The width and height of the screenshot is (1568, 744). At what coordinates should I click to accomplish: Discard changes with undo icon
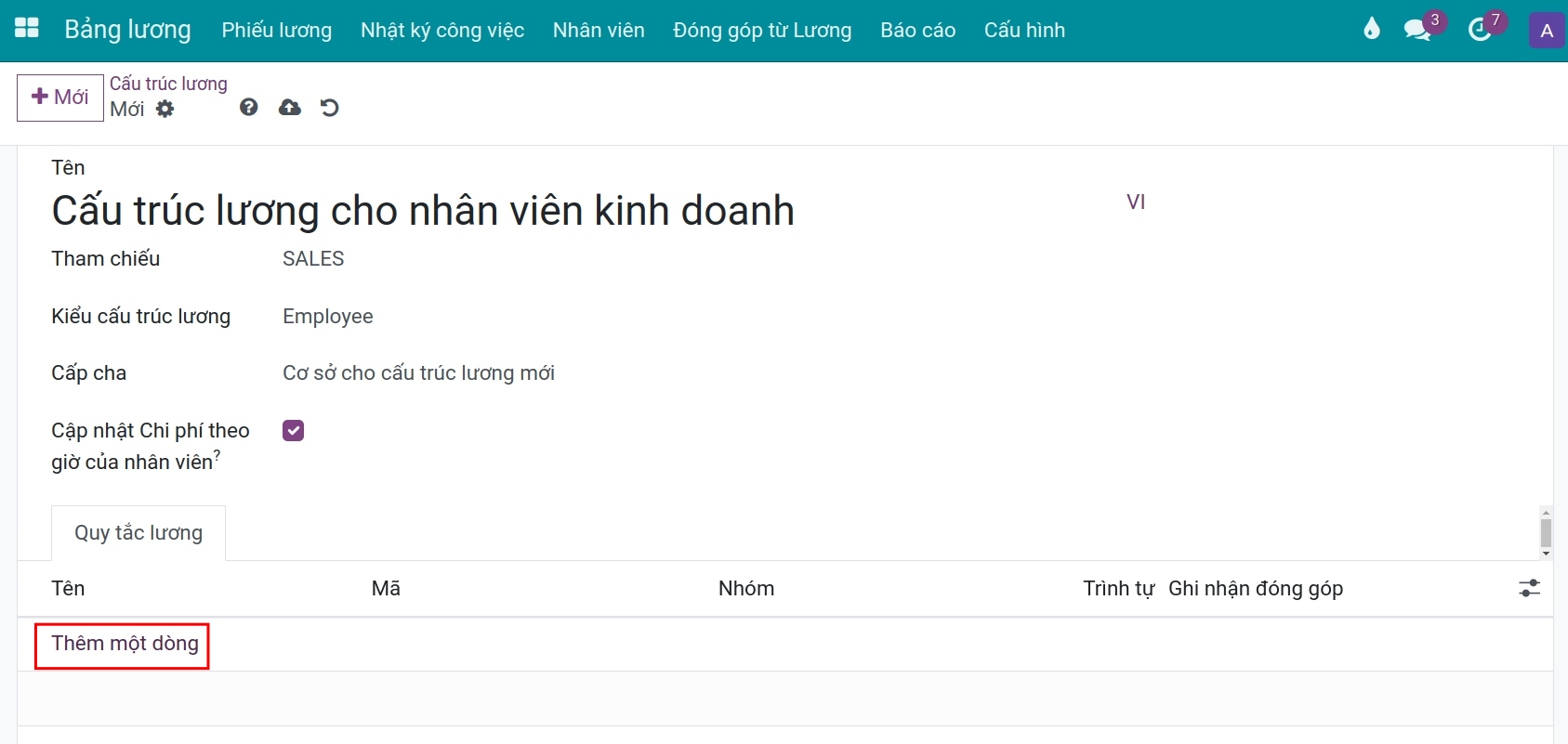[x=330, y=108]
